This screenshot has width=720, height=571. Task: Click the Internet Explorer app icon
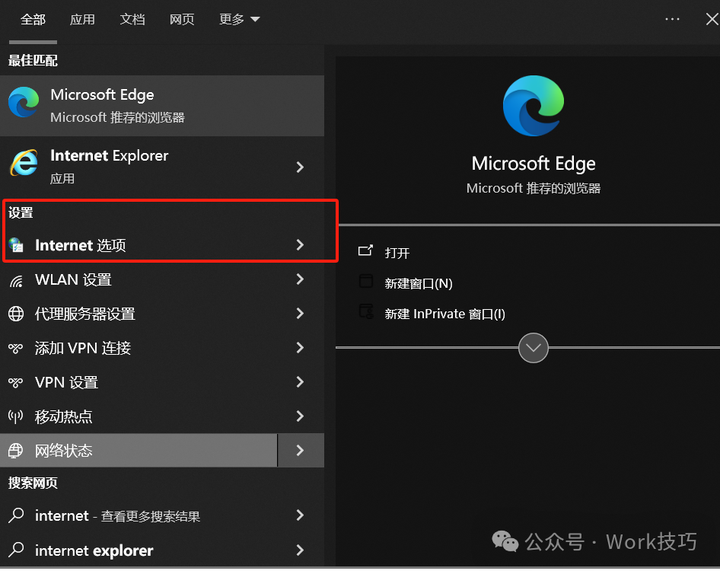point(23,162)
